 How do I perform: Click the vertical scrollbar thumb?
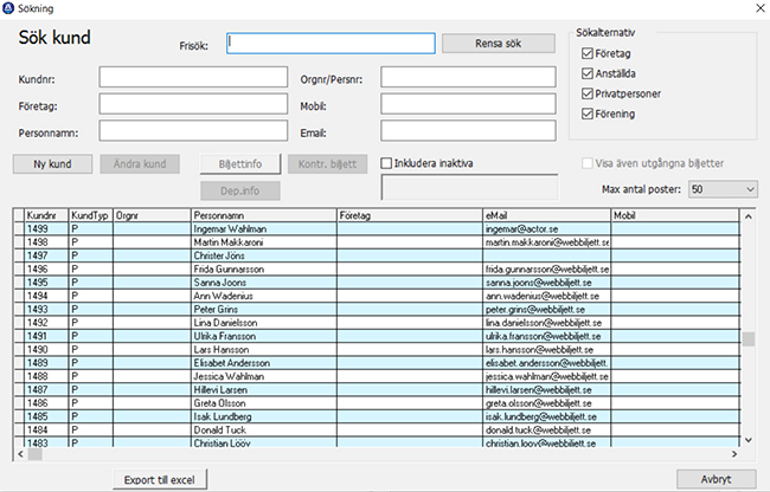pos(748,339)
